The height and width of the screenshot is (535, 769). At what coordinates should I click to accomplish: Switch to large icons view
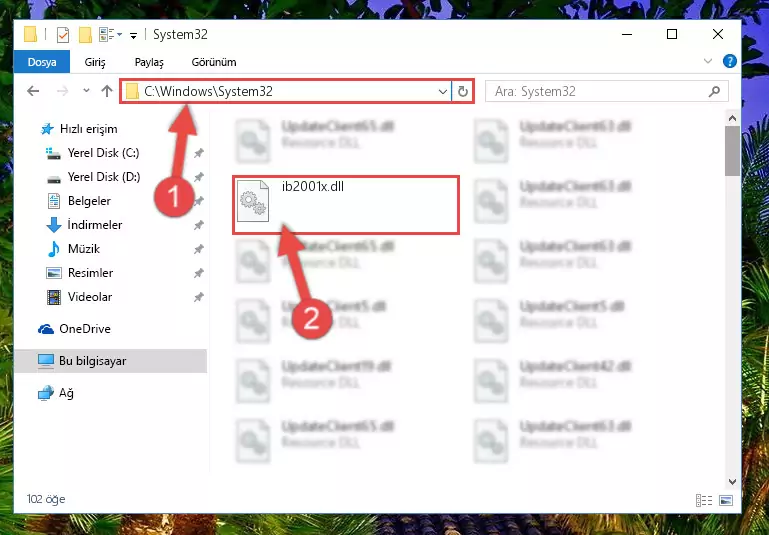(726, 500)
